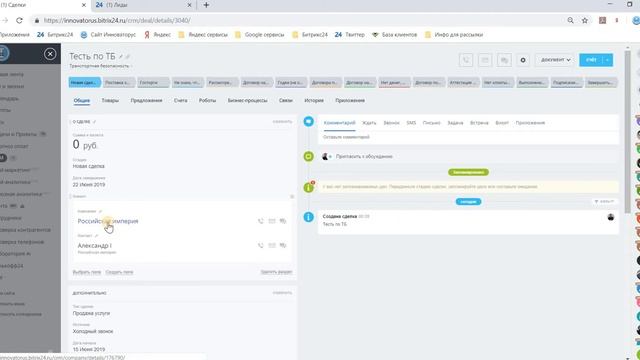Open the Роботы tab
Viewport: 640px width, 360px height.
(207, 100)
